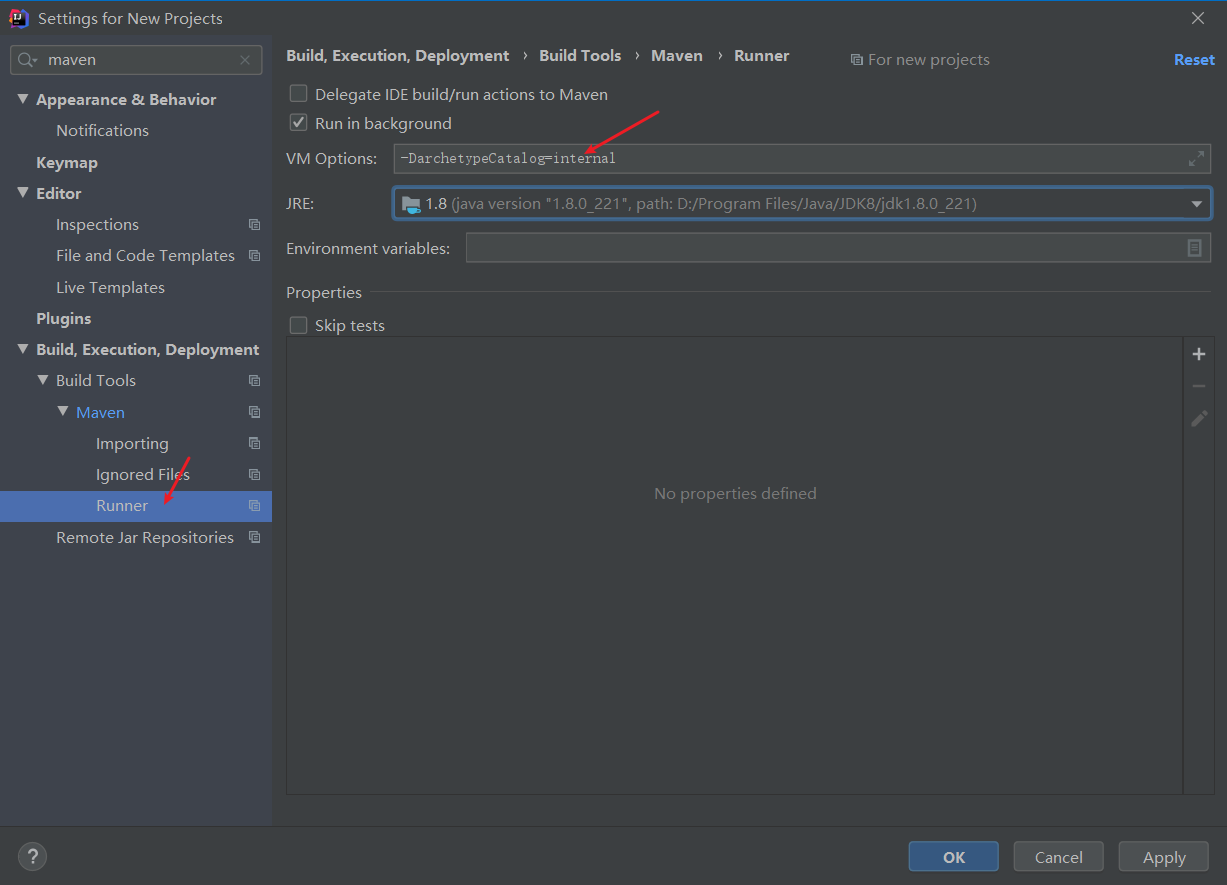Image resolution: width=1227 pixels, height=885 pixels.
Task: Select Notifications in the settings tree
Action: (x=102, y=131)
